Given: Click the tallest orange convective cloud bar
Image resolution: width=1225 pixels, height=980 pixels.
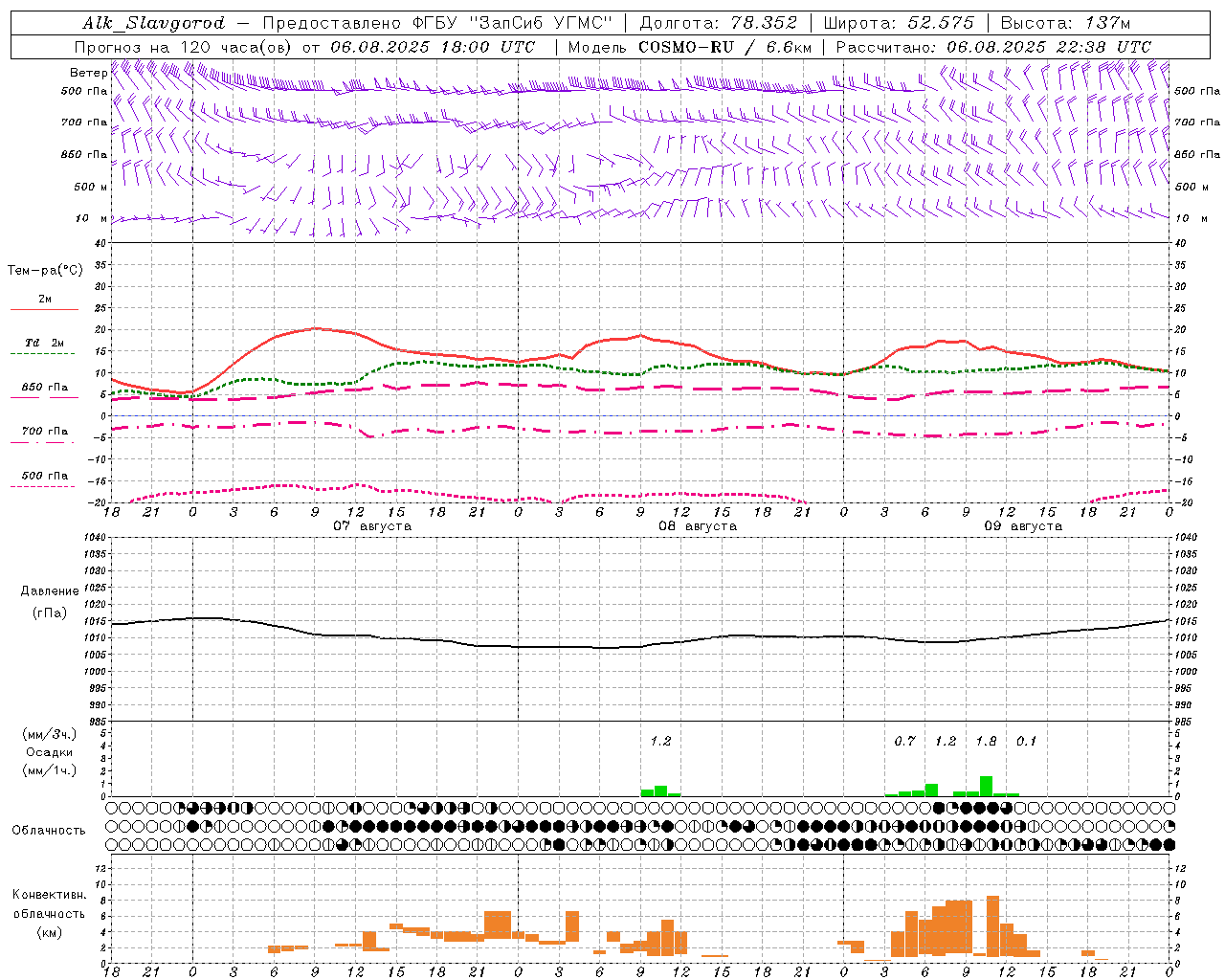Looking at the screenshot, I should point(992,925).
